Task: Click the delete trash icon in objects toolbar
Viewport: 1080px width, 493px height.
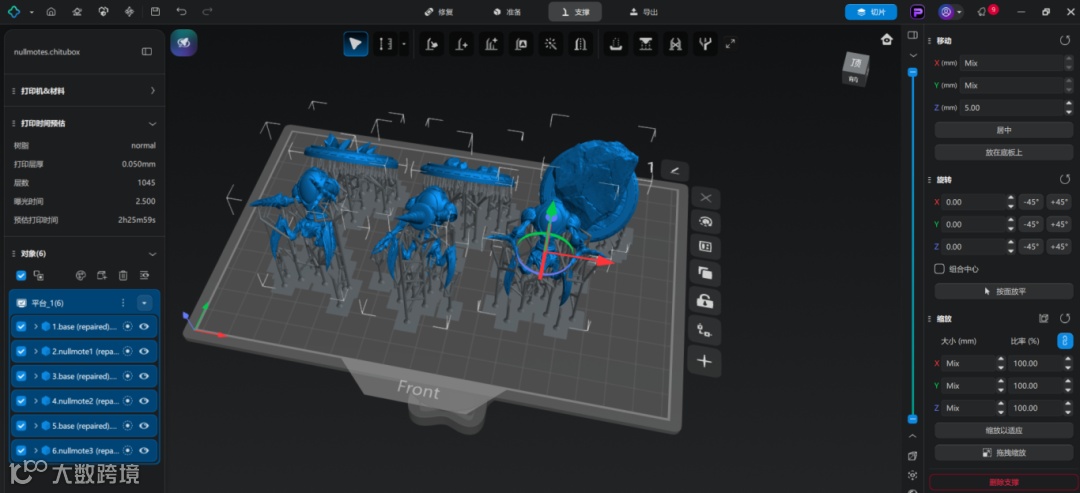Action: pyautogui.click(x=123, y=275)
